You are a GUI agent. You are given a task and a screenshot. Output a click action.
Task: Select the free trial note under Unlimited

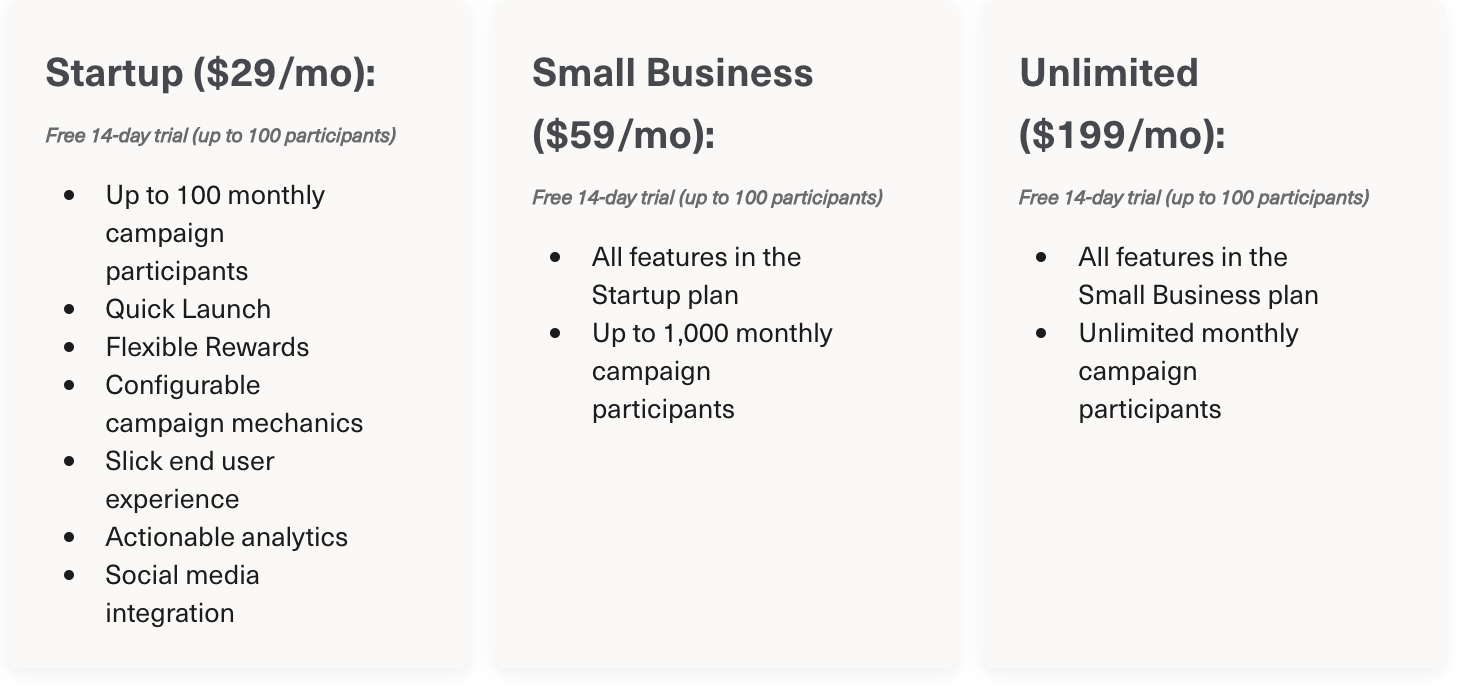[x=1194, y=197]
